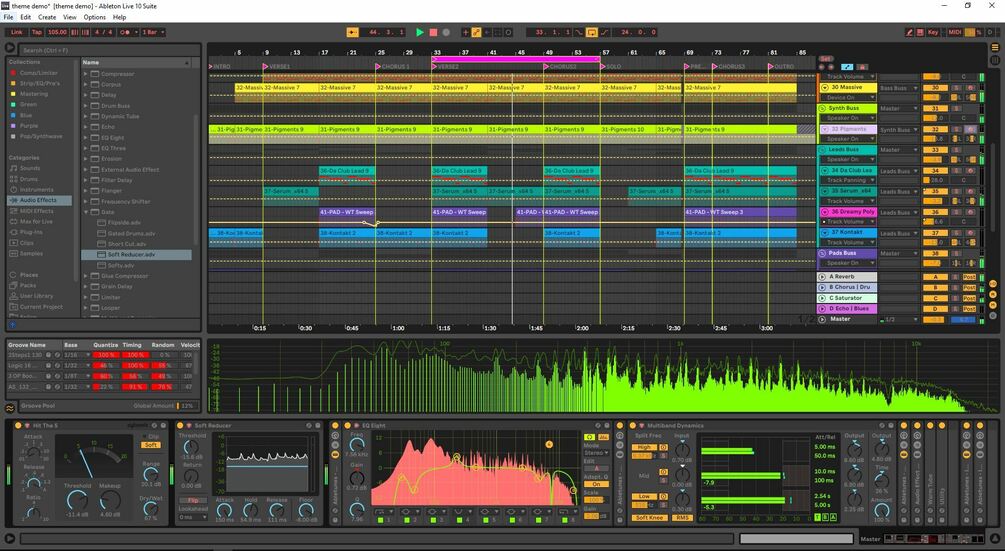
Task: Start playback with the green Play button
Action: tap(420, 32)
